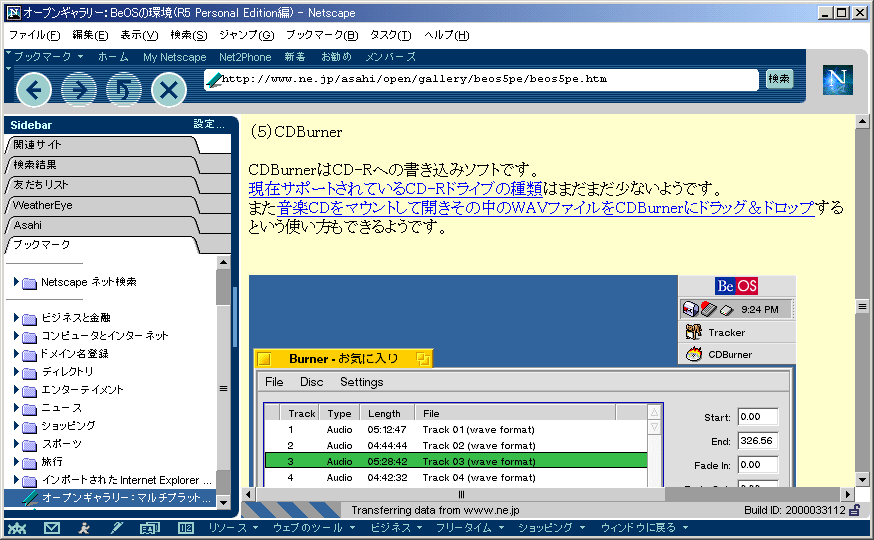This screenshot has width=874, height=540.
Task: Click the BeOS logo in the deskbar
Action: click(736, 286)
